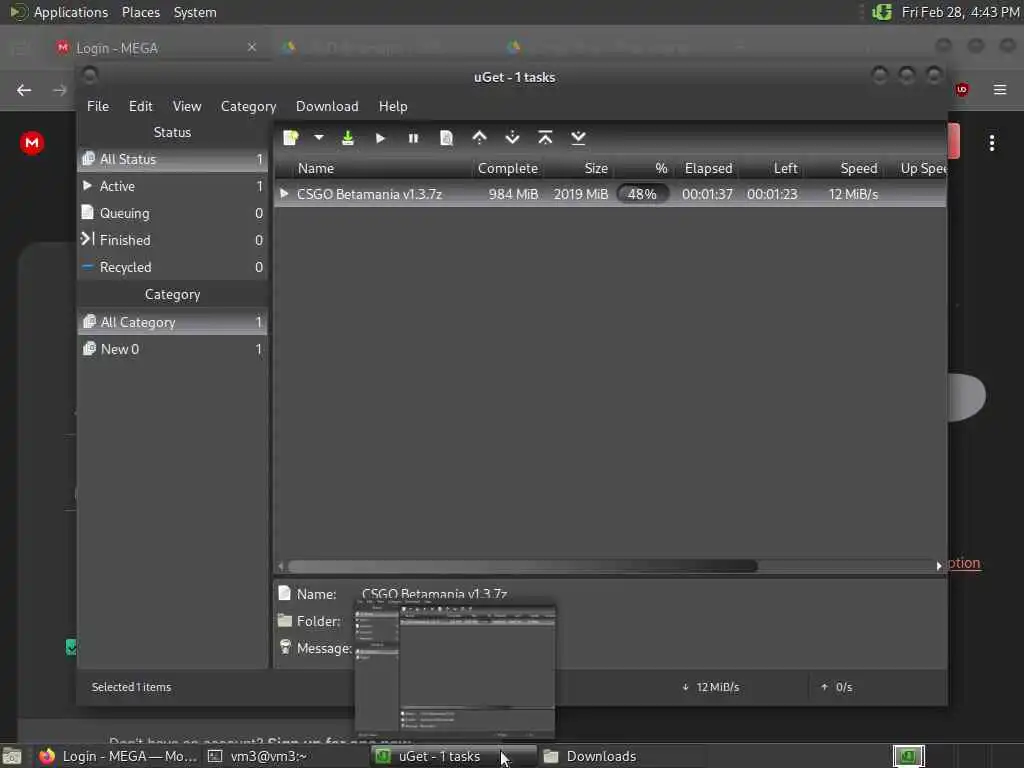Select the Login - MEGA browser tab
The image size is (1024, 768).
157,48
